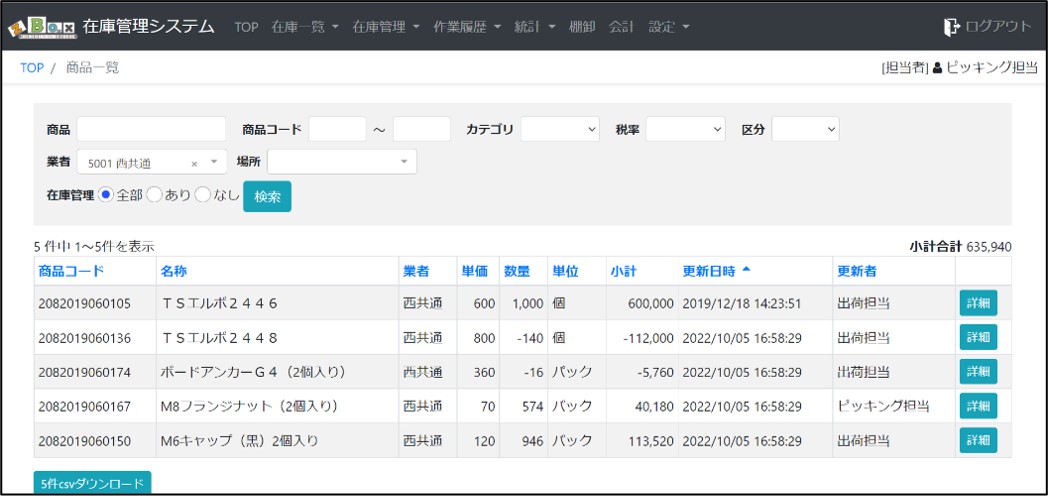Image resolution: width=1048 pixels, height=496 pixels.
Task: Click the subtotal value 40,180
Action: point(656,406)
